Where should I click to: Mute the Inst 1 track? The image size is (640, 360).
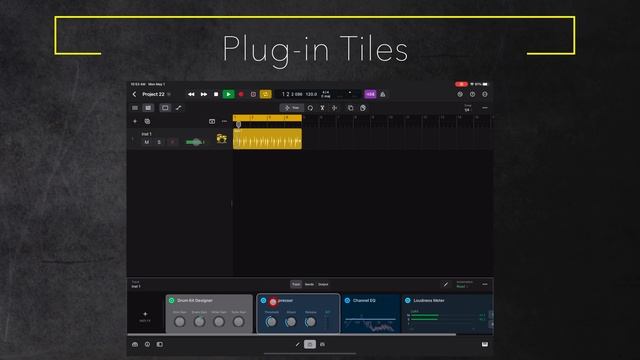coord(147,142)
